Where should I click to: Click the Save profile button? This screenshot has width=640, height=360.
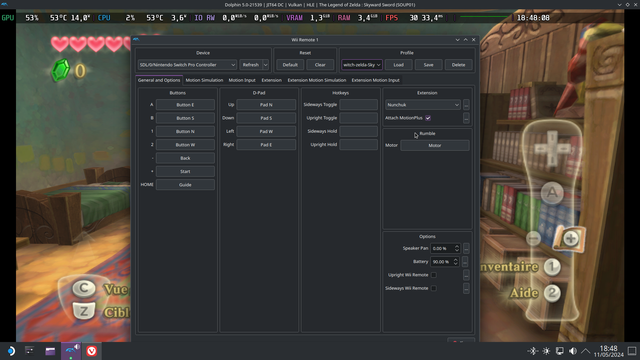coord(428,65)
